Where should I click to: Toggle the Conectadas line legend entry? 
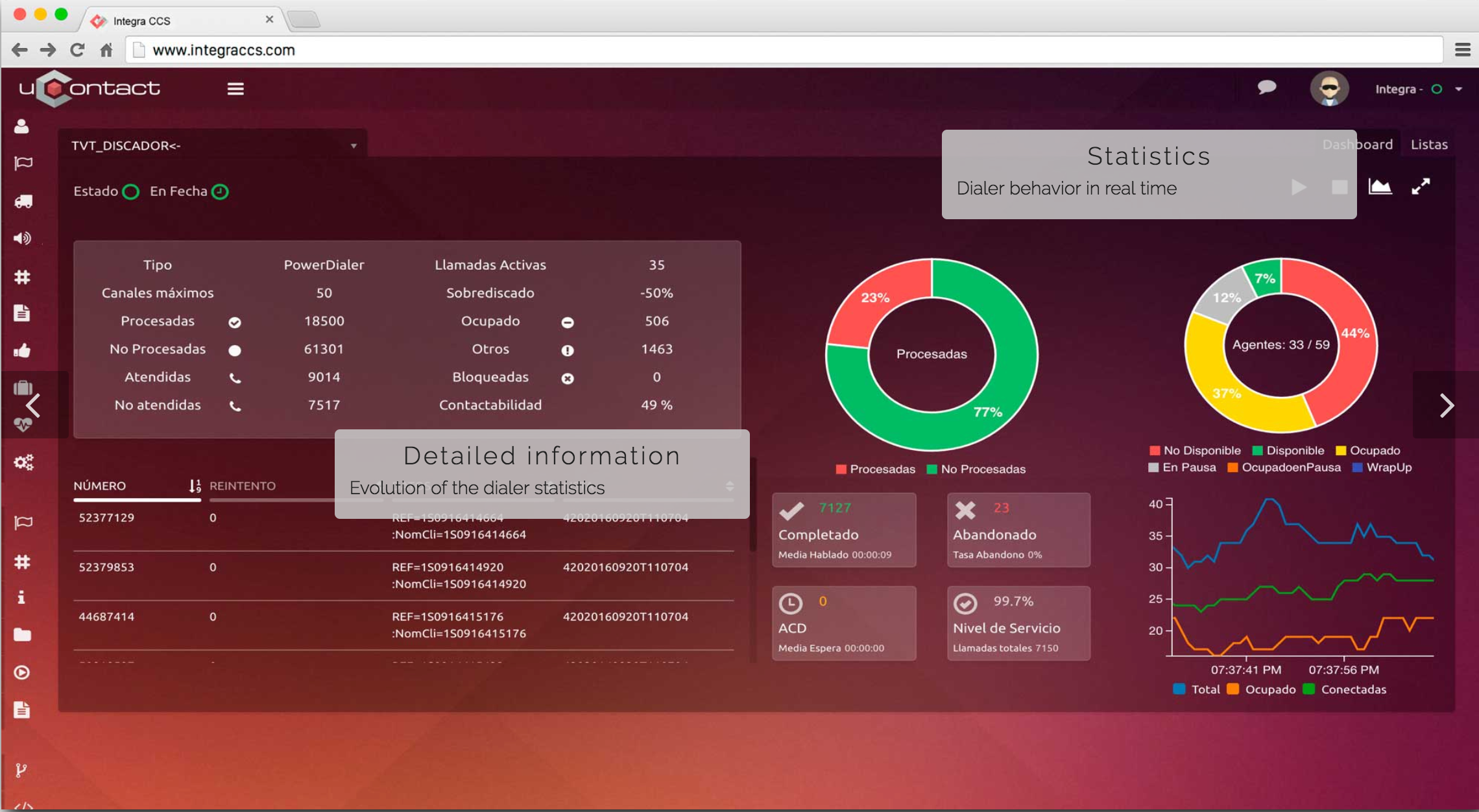point(1345,689)
